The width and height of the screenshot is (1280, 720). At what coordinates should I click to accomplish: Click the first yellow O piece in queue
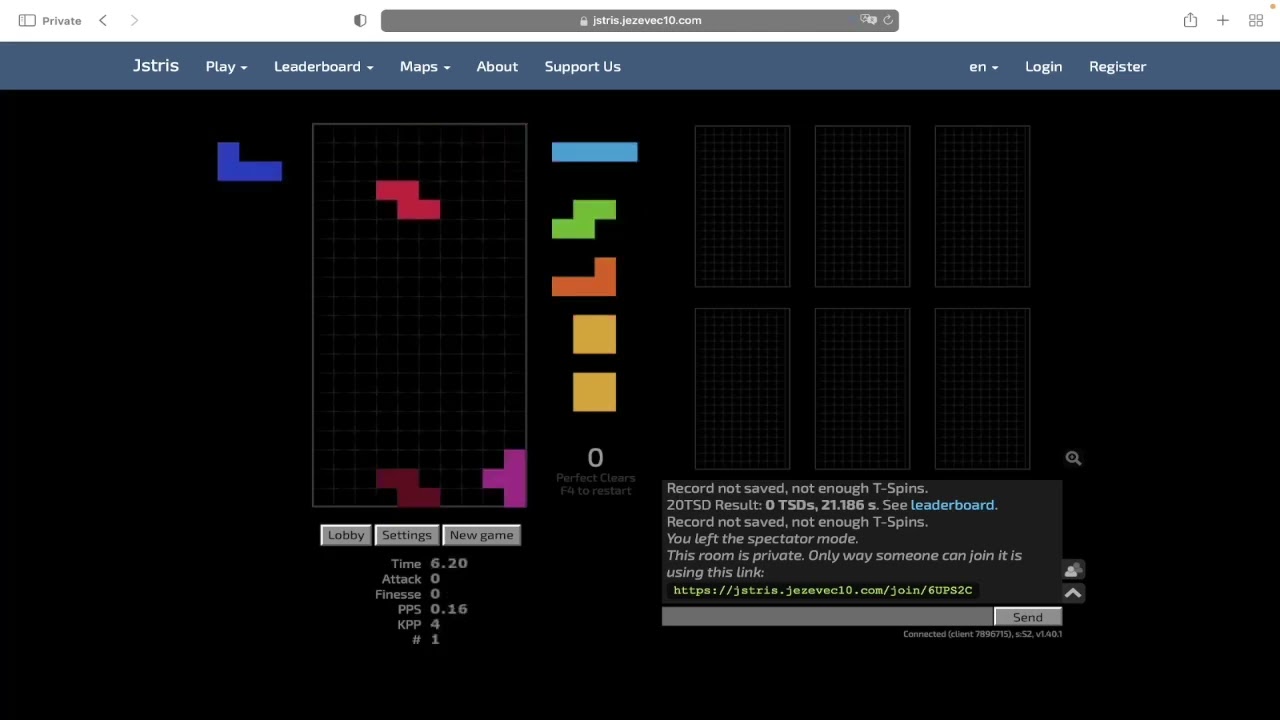point(594,335)
